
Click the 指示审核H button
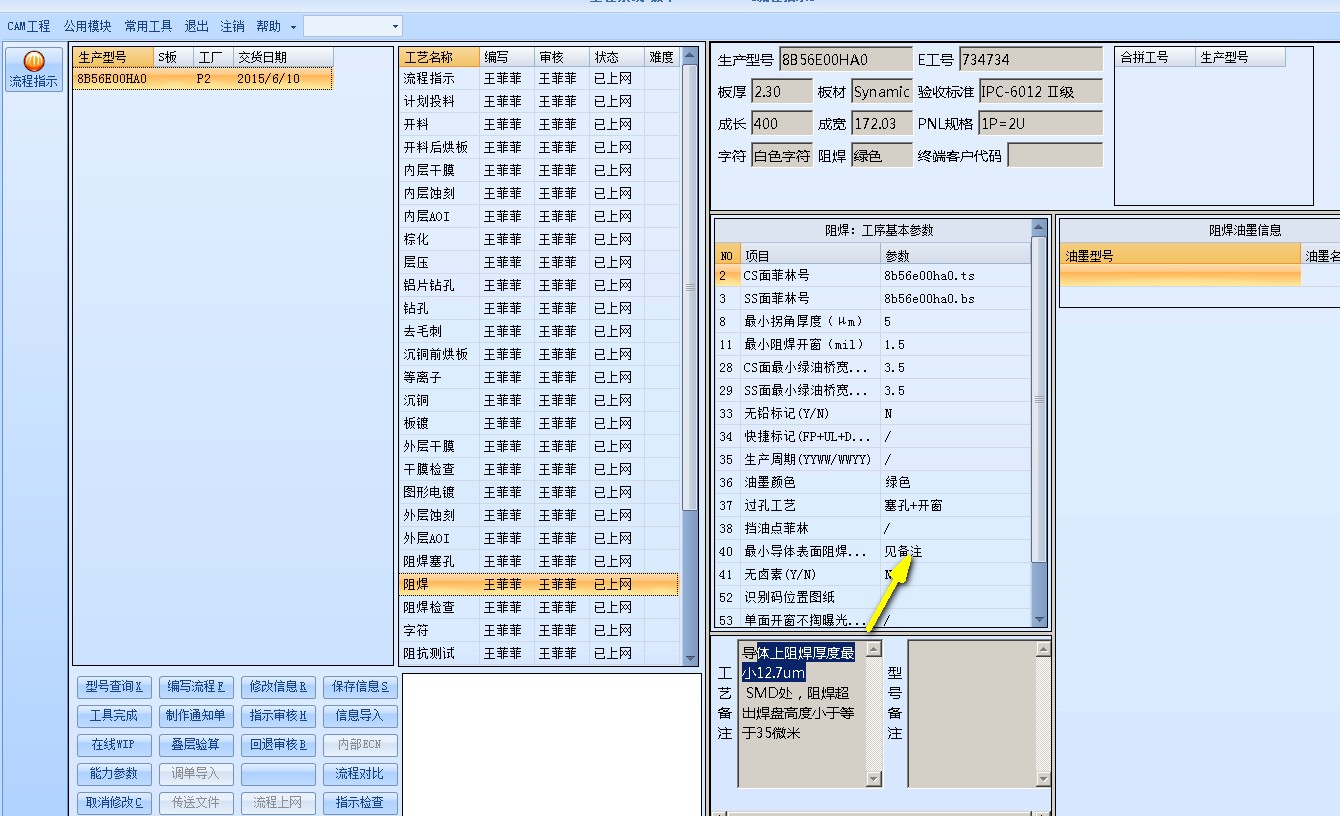pyautogui.click(x=278, y=716)
